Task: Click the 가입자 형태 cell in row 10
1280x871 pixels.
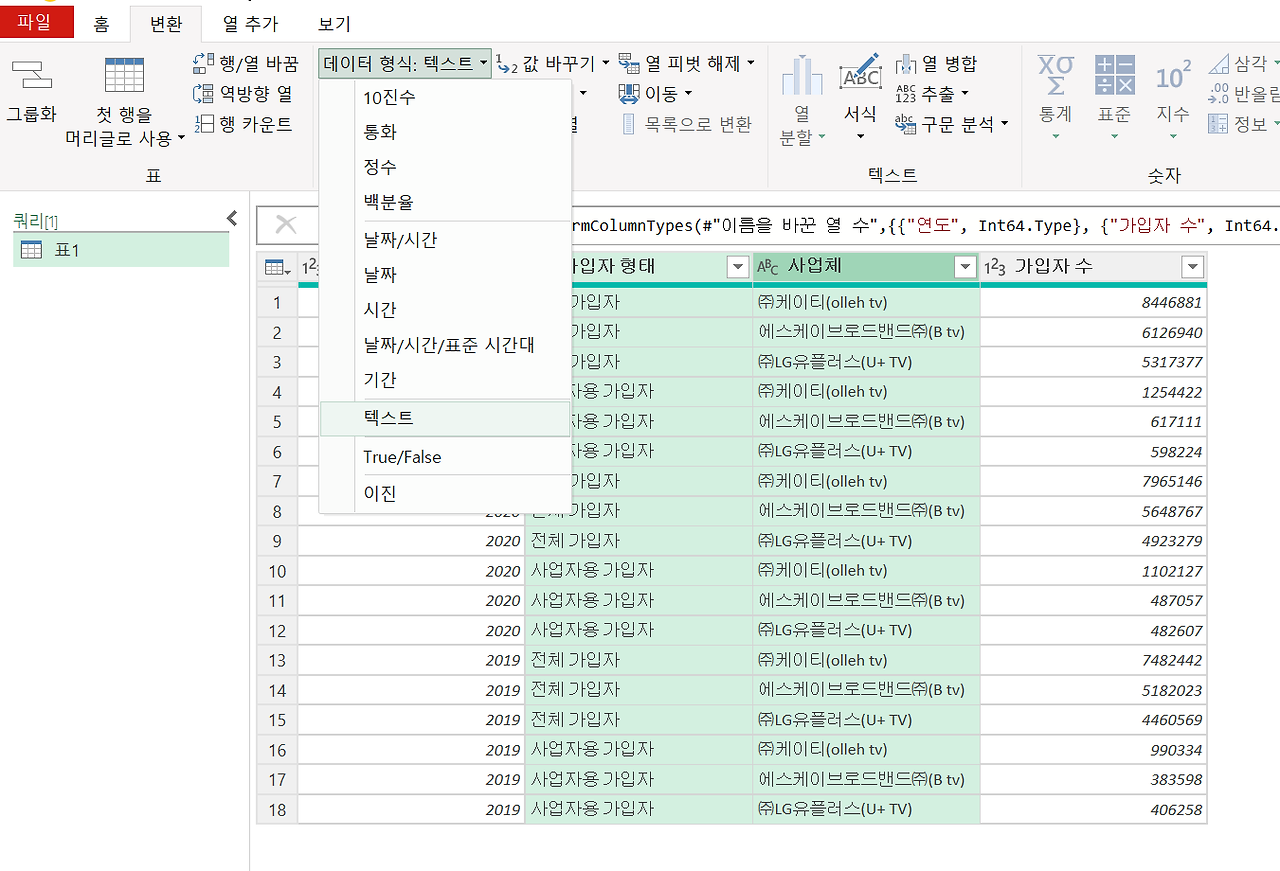Action: (x=638, y=571)
